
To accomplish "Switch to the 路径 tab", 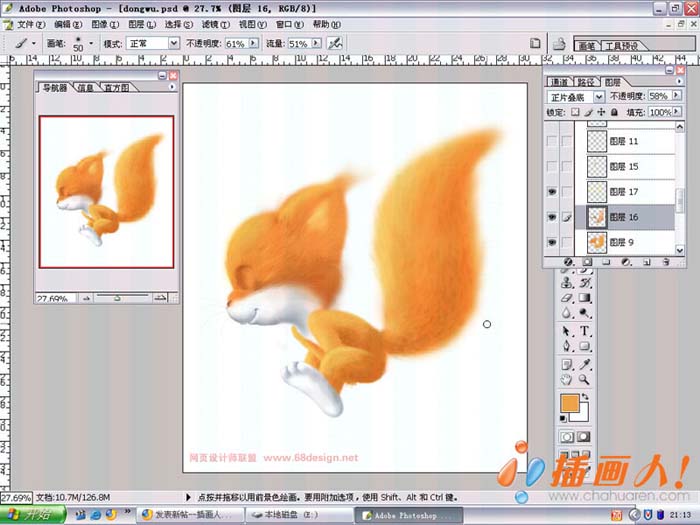I will pos(586,82).
